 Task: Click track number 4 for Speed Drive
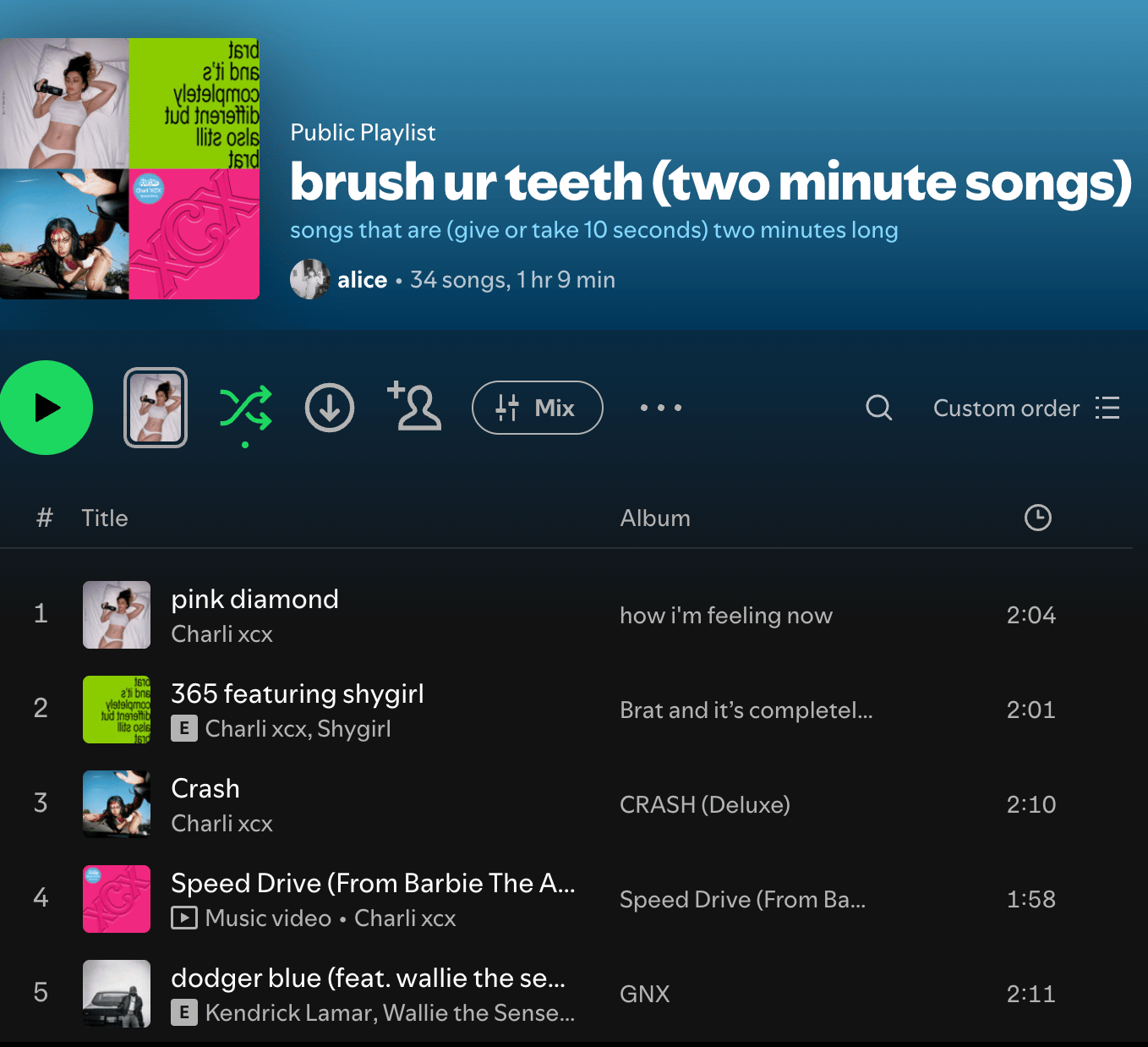tap(41, 897)
